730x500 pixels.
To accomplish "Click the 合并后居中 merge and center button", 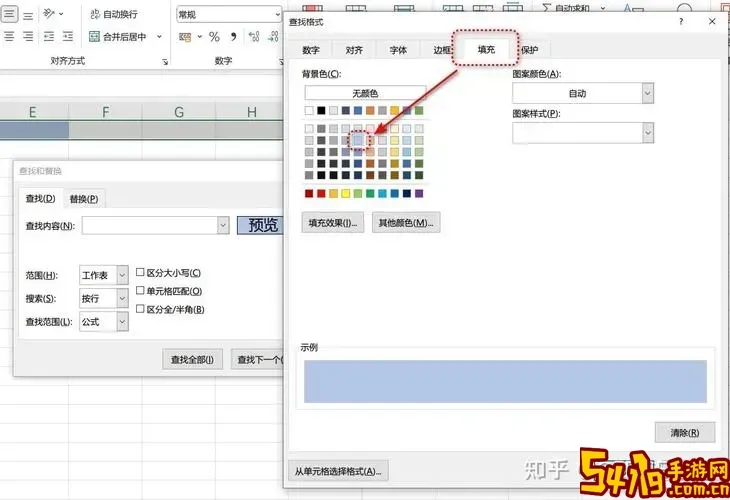I will (118, 36).
